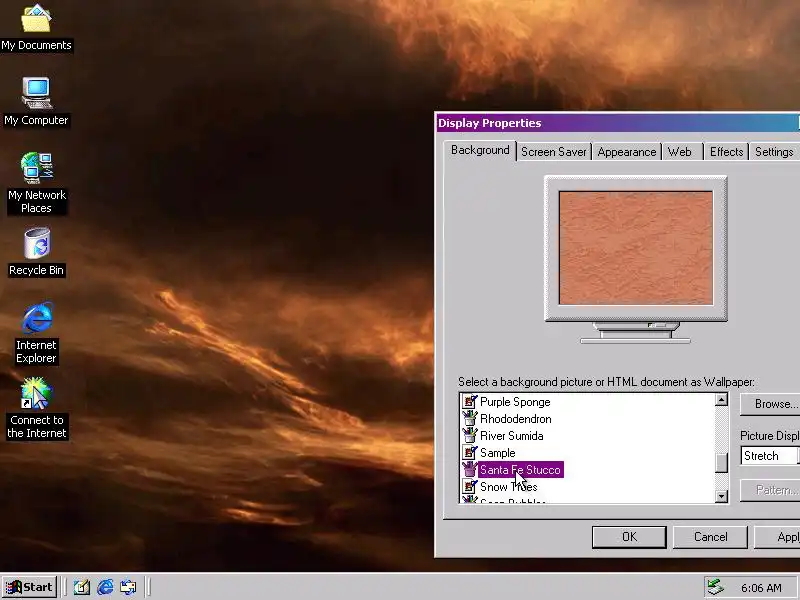Click the wallpaper preview monitor
This screenshot has width=800, height=600.
click(x=636, y=259)
